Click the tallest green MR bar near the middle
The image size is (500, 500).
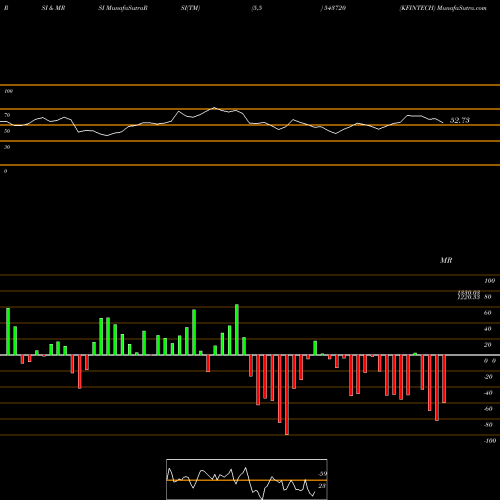237,330
